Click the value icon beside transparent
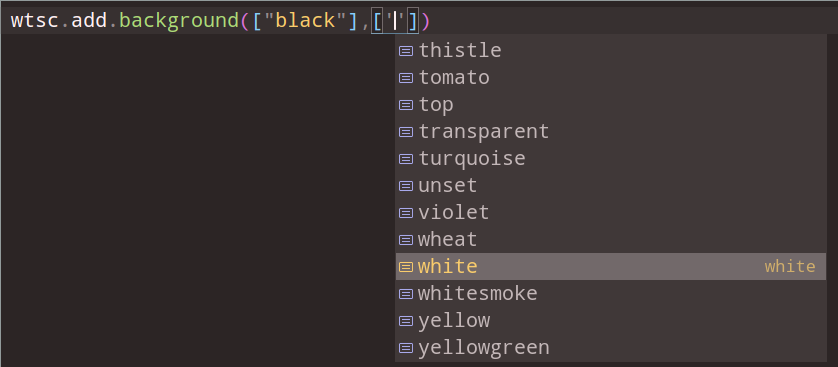The image size is (838, 367). pyautogui.click(x=406, y=132)
